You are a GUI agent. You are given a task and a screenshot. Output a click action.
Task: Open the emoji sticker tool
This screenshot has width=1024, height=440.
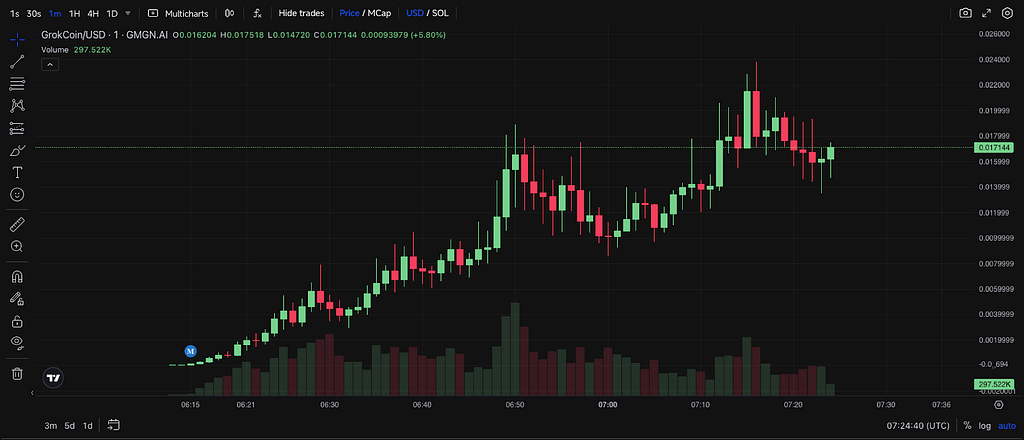(x=17, y=194)
